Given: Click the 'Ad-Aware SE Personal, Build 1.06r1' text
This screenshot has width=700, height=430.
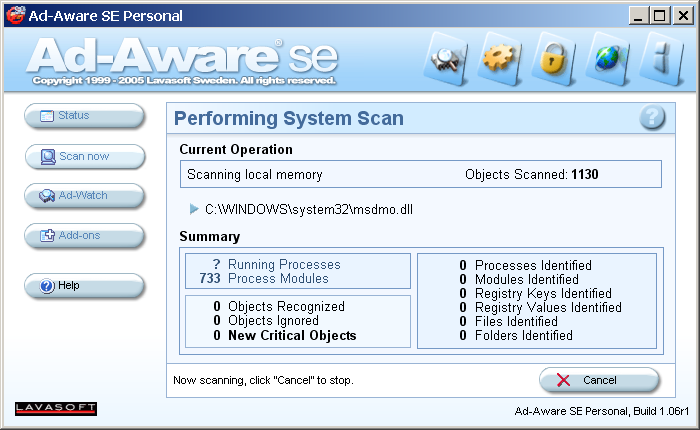Looking at the screenshot, I should pos(602,411).
